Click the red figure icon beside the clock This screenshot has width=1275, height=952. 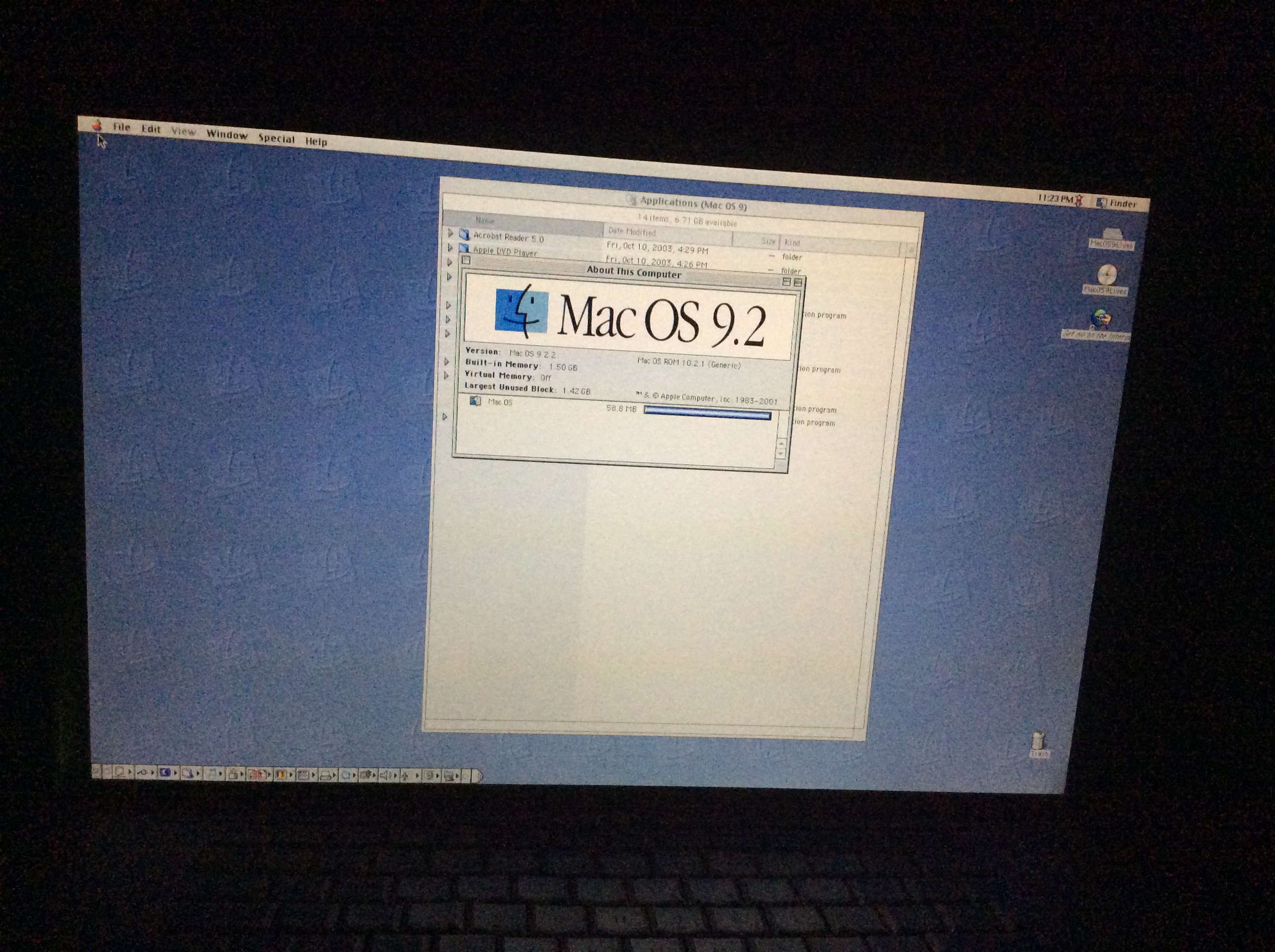1079,201
